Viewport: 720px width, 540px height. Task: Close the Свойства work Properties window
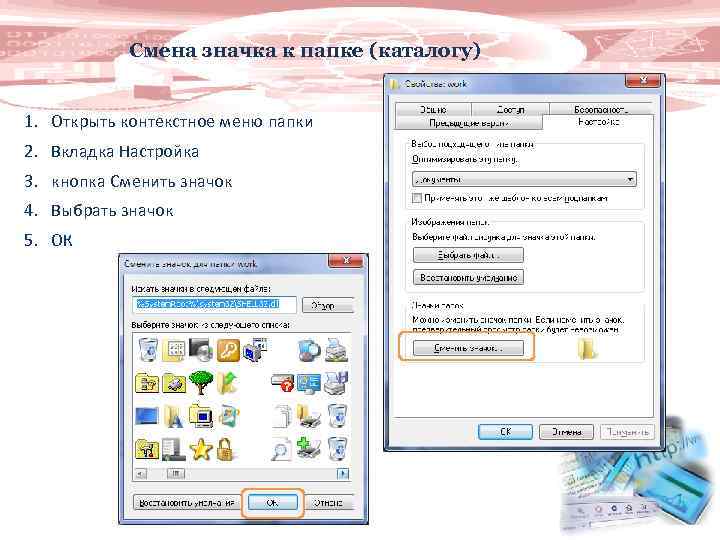tap(643, 80)
